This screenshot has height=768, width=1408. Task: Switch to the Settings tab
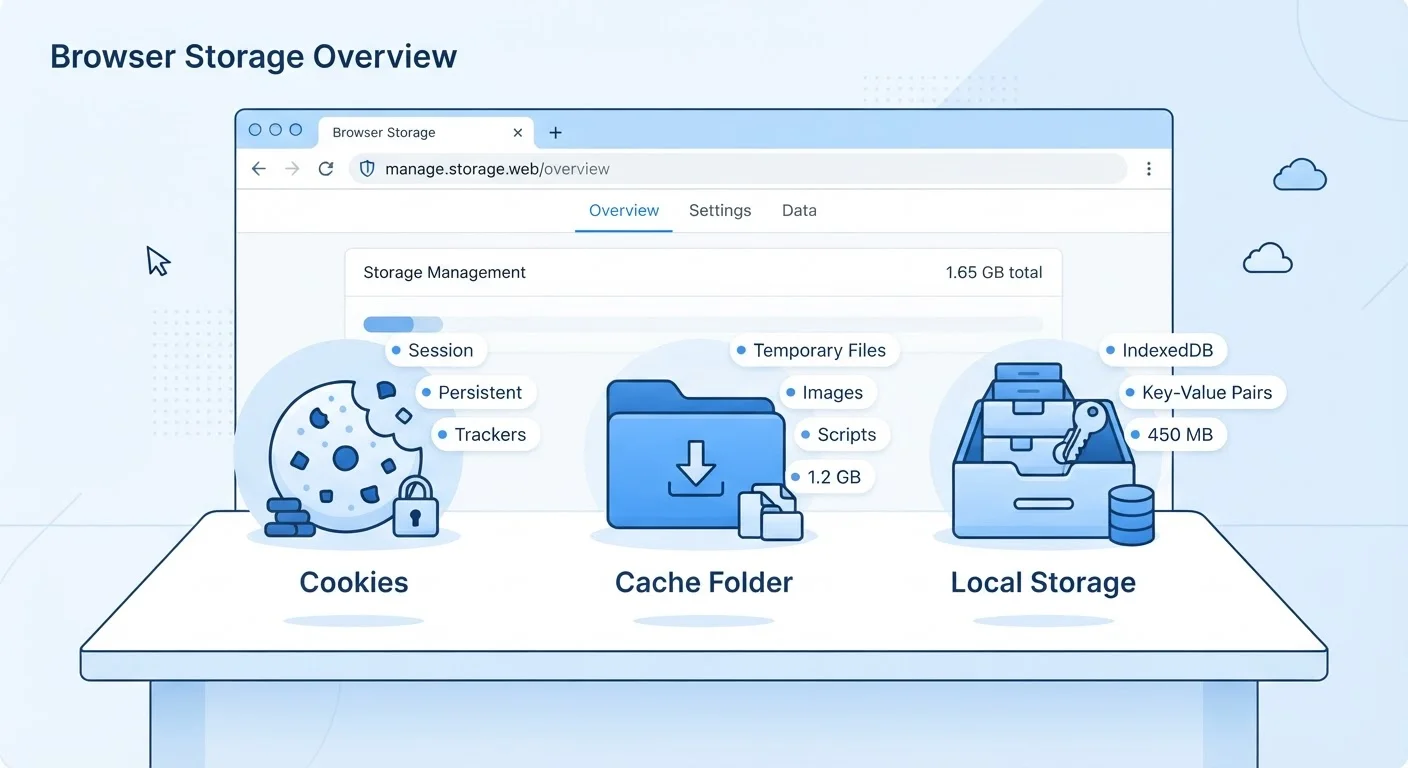[x=720, y=211]
